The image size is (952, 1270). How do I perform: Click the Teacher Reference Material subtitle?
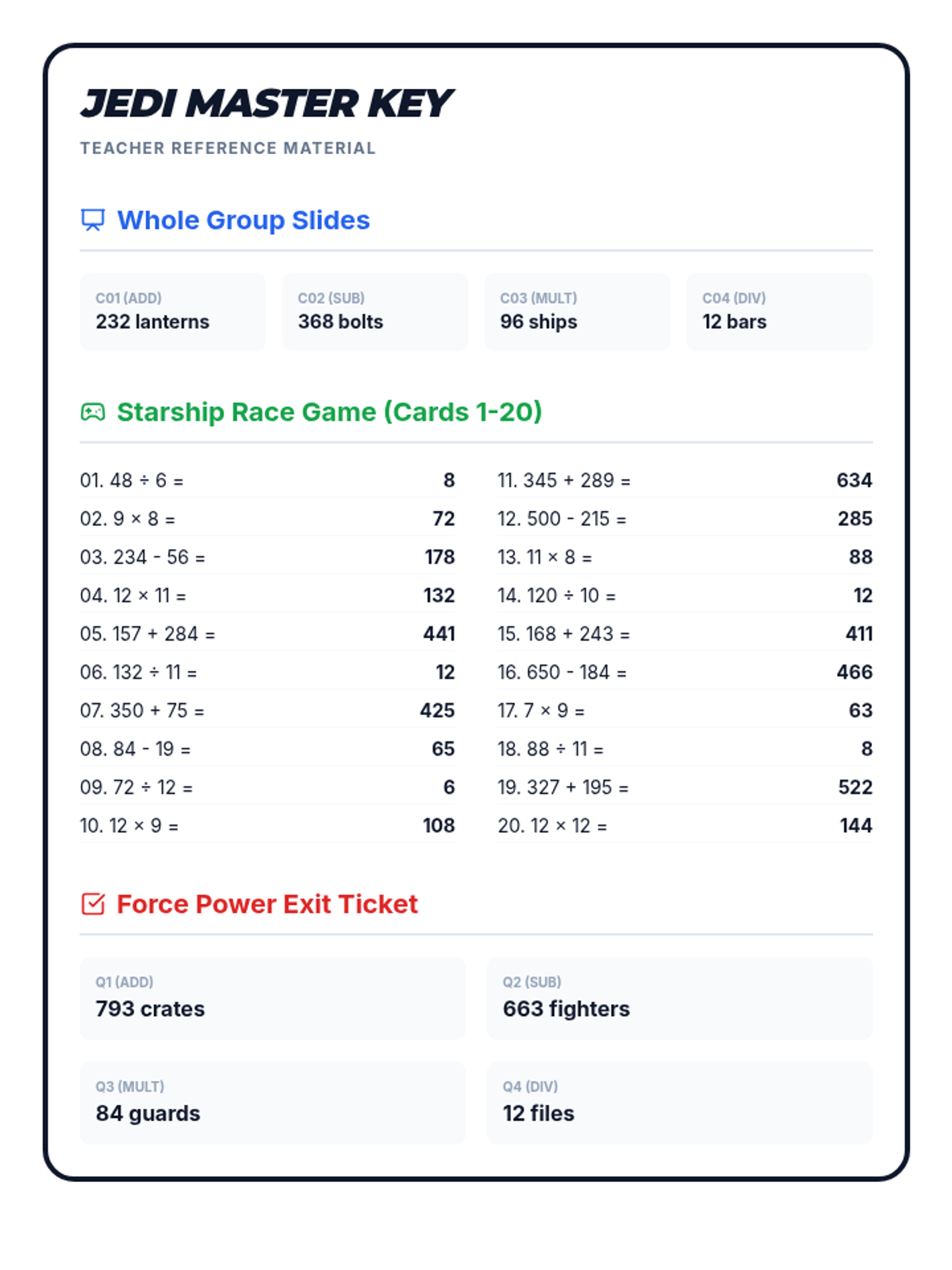[228, 148]
